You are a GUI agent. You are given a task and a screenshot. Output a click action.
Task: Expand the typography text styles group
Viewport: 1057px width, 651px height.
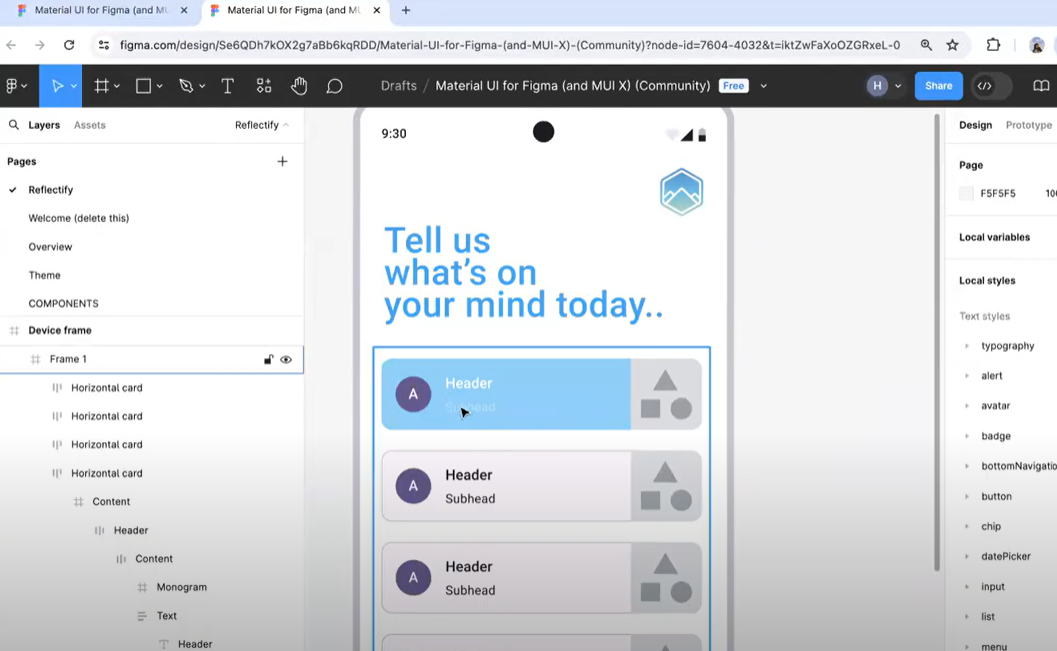(967, 346)
